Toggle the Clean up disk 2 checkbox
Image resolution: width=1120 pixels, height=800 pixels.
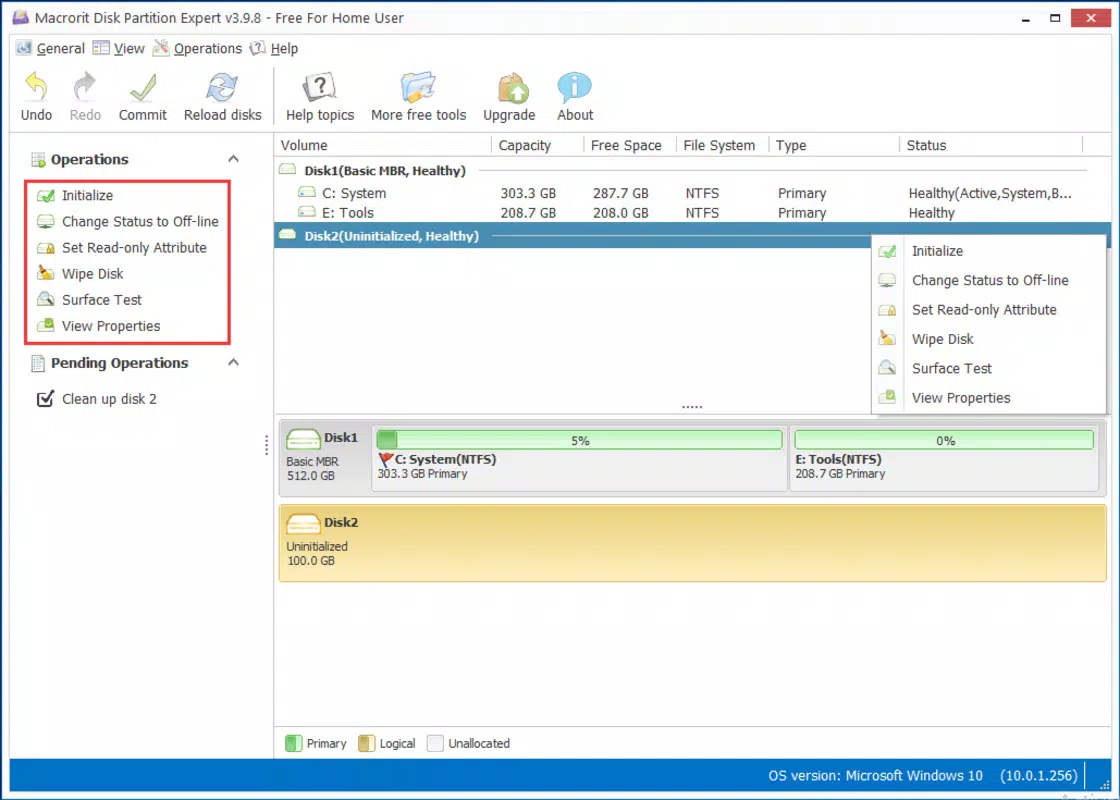45,399
